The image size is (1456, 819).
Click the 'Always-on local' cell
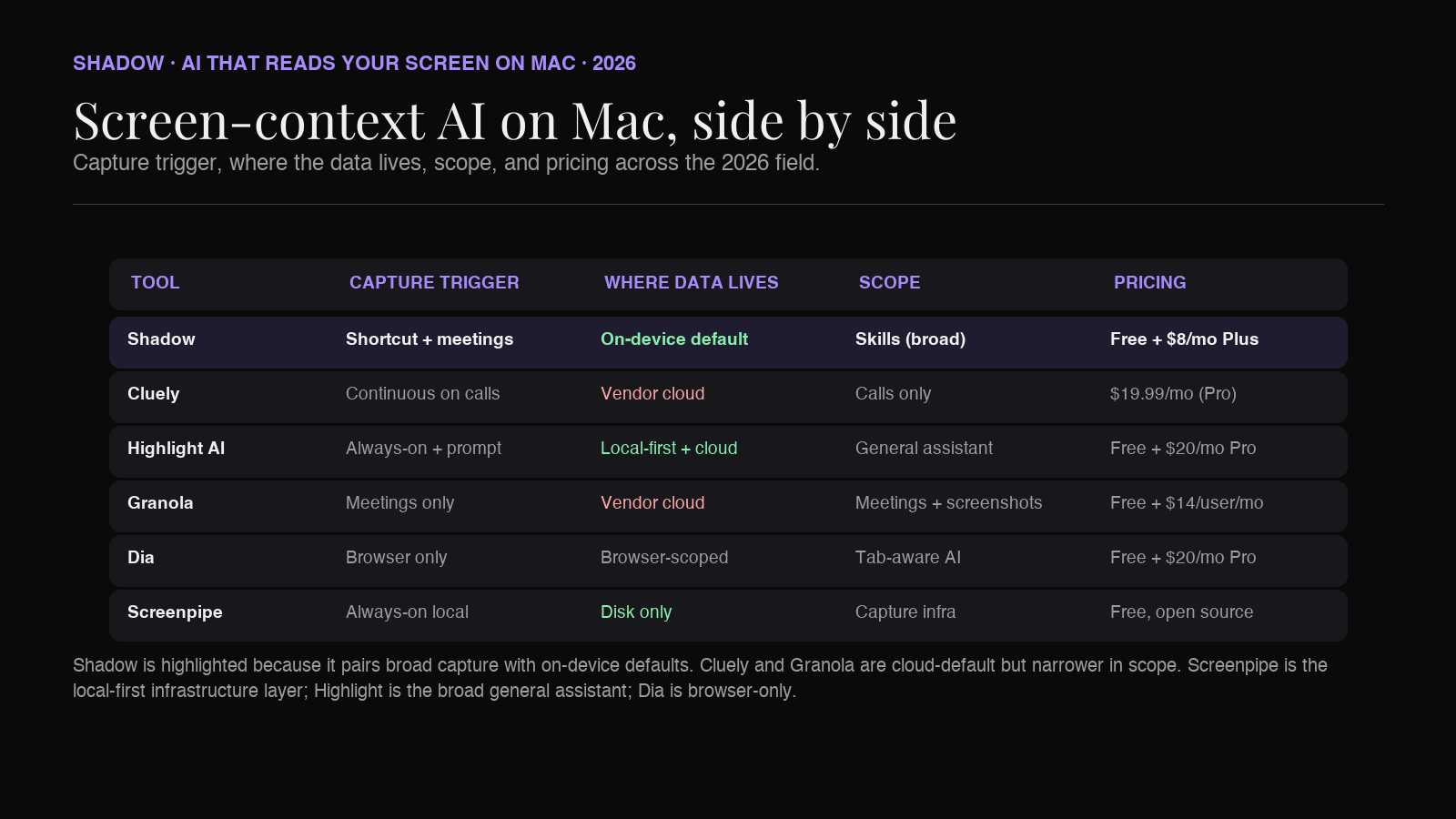click(x=407, y=612)
